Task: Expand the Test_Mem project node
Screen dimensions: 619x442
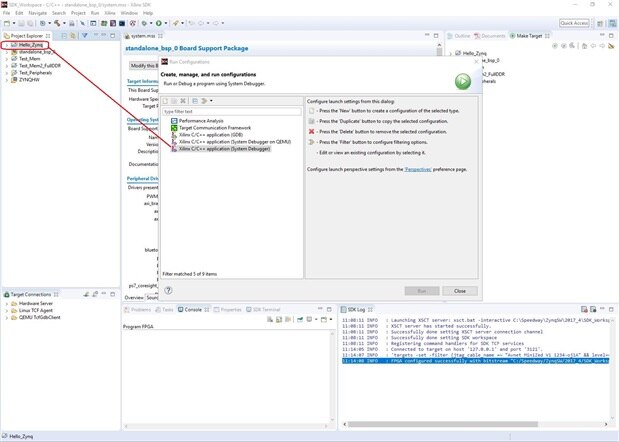Action: 7,59
